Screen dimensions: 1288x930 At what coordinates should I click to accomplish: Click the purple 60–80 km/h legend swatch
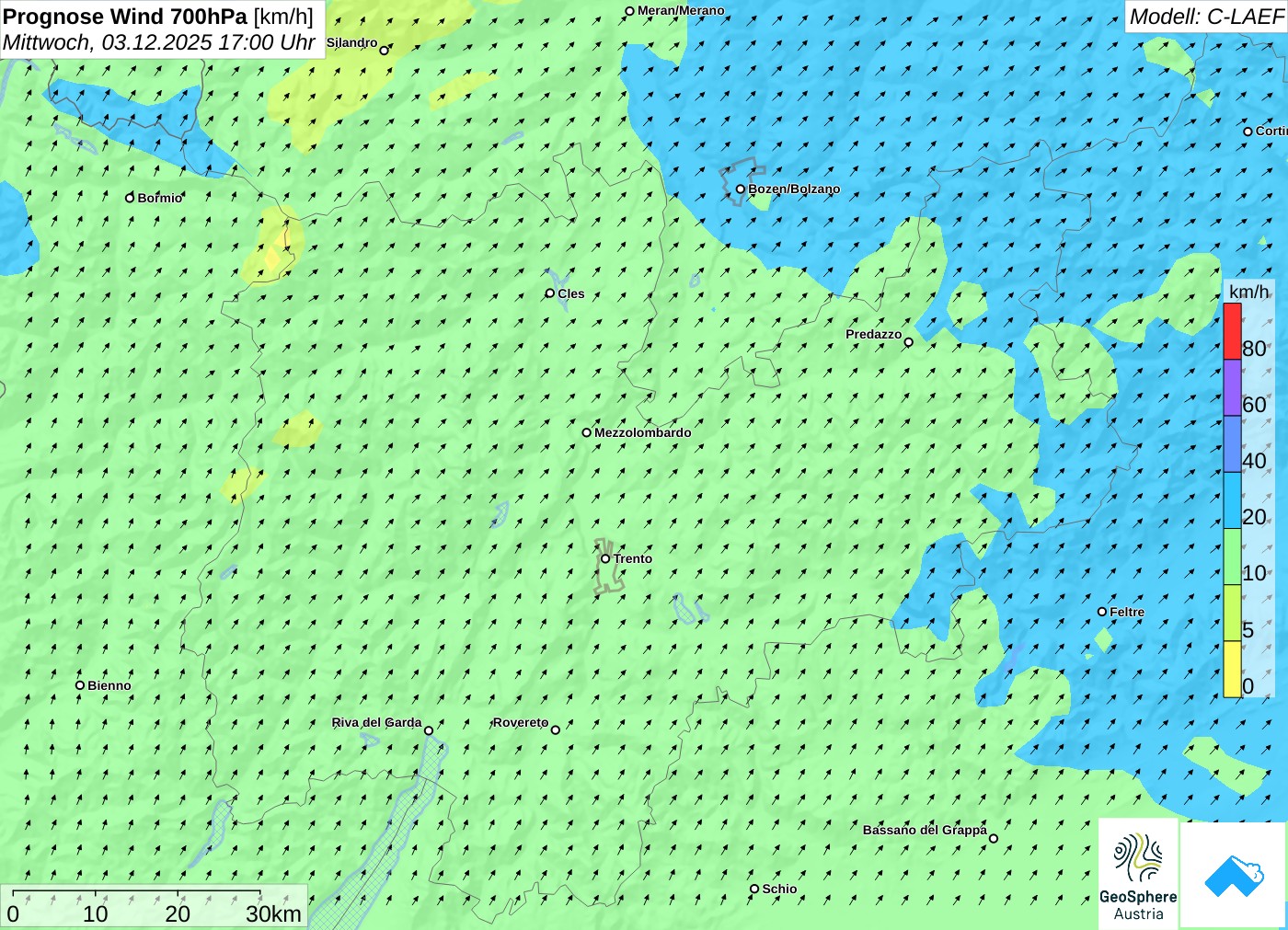pyautogui.click(x=1233, y=388)
